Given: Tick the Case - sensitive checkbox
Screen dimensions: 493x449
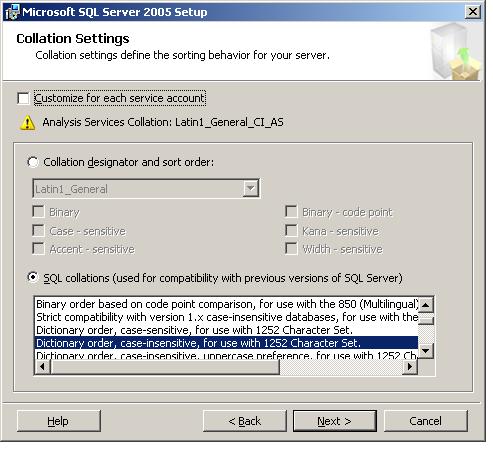Looking at the screenshot, I should coord(38,230).
